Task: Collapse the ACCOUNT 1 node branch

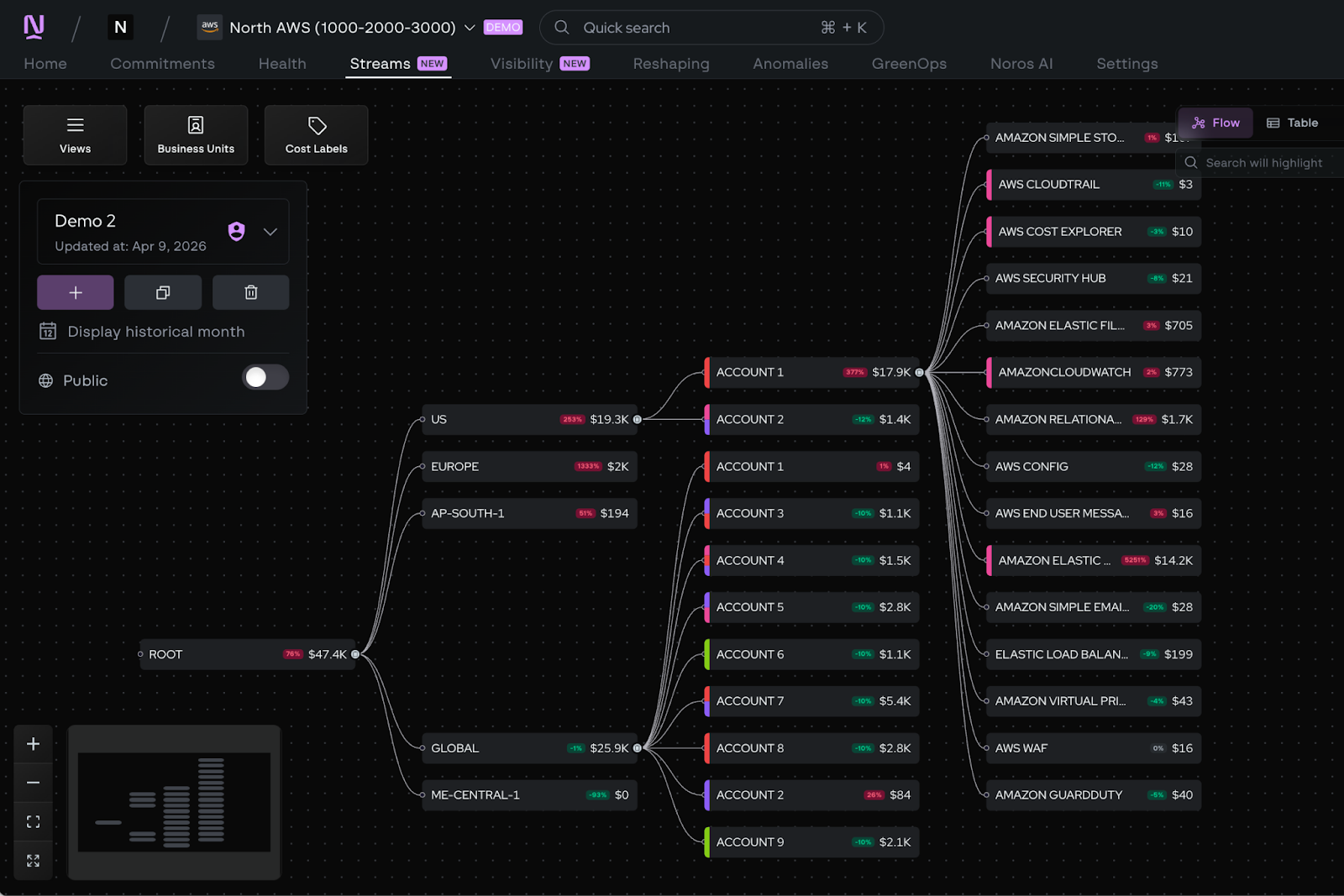Action: pos(919,371)
